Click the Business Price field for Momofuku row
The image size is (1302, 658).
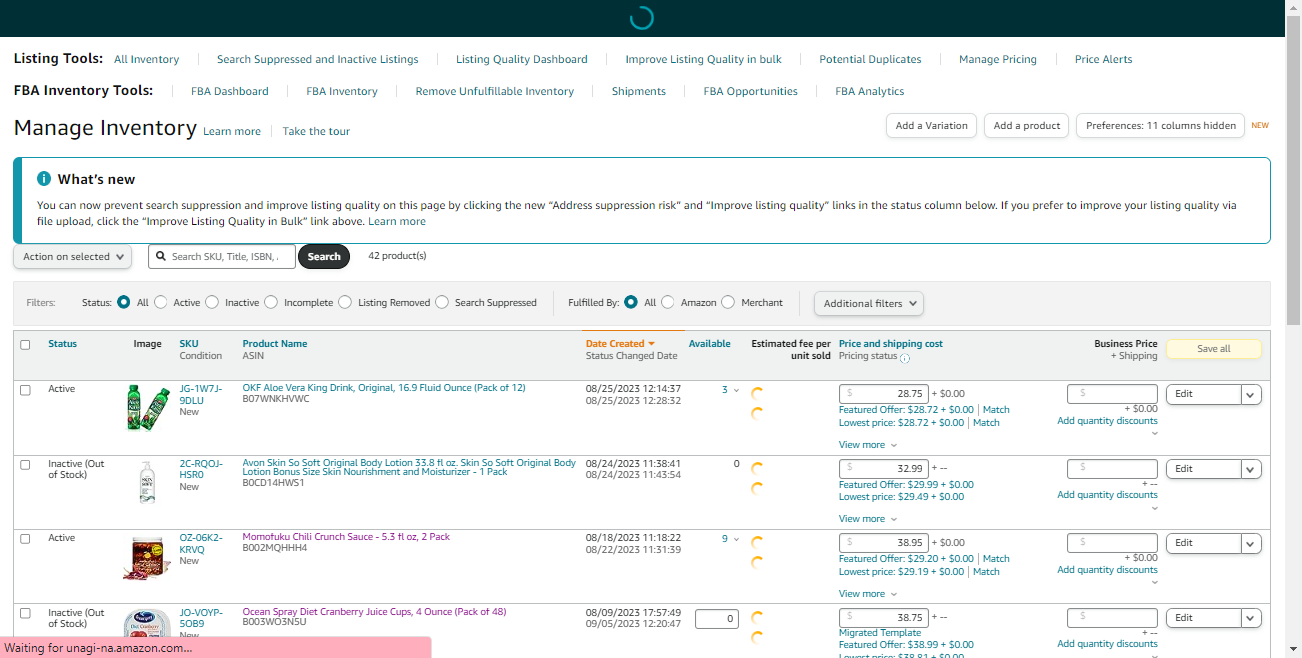coord(1112,543)
